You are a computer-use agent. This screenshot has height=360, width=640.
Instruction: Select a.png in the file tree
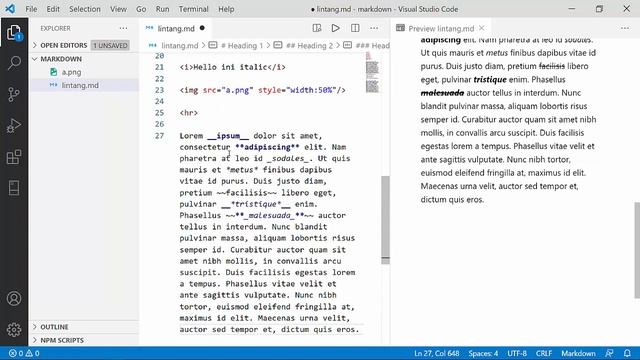click(x=71, y=72)
